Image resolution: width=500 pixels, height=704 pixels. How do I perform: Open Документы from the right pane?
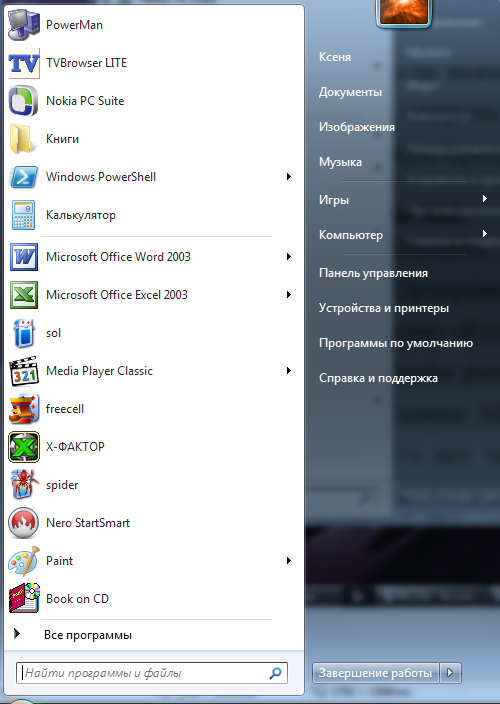[351, 92]
